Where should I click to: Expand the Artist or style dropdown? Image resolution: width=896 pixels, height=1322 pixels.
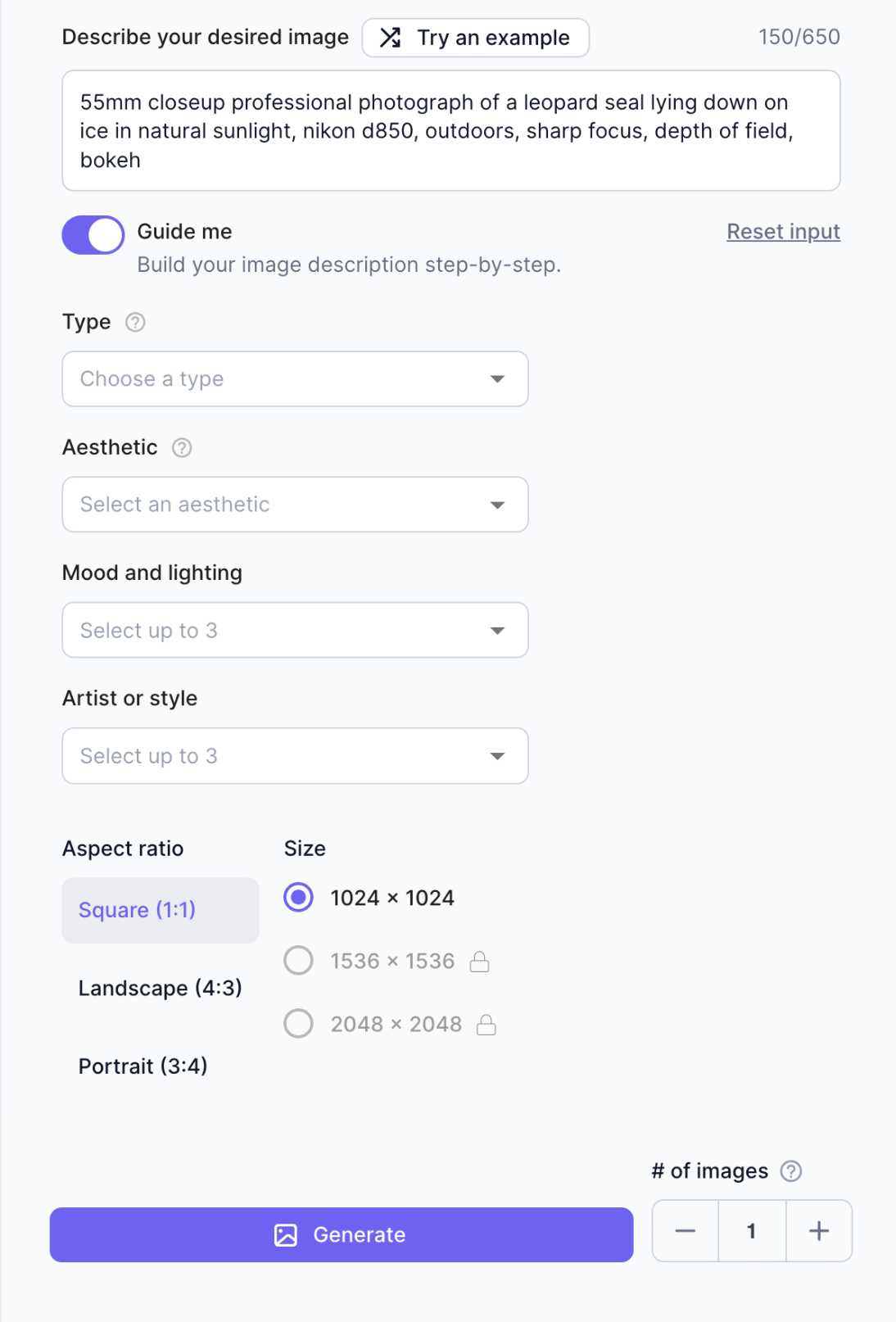click(x=295, y=756)
